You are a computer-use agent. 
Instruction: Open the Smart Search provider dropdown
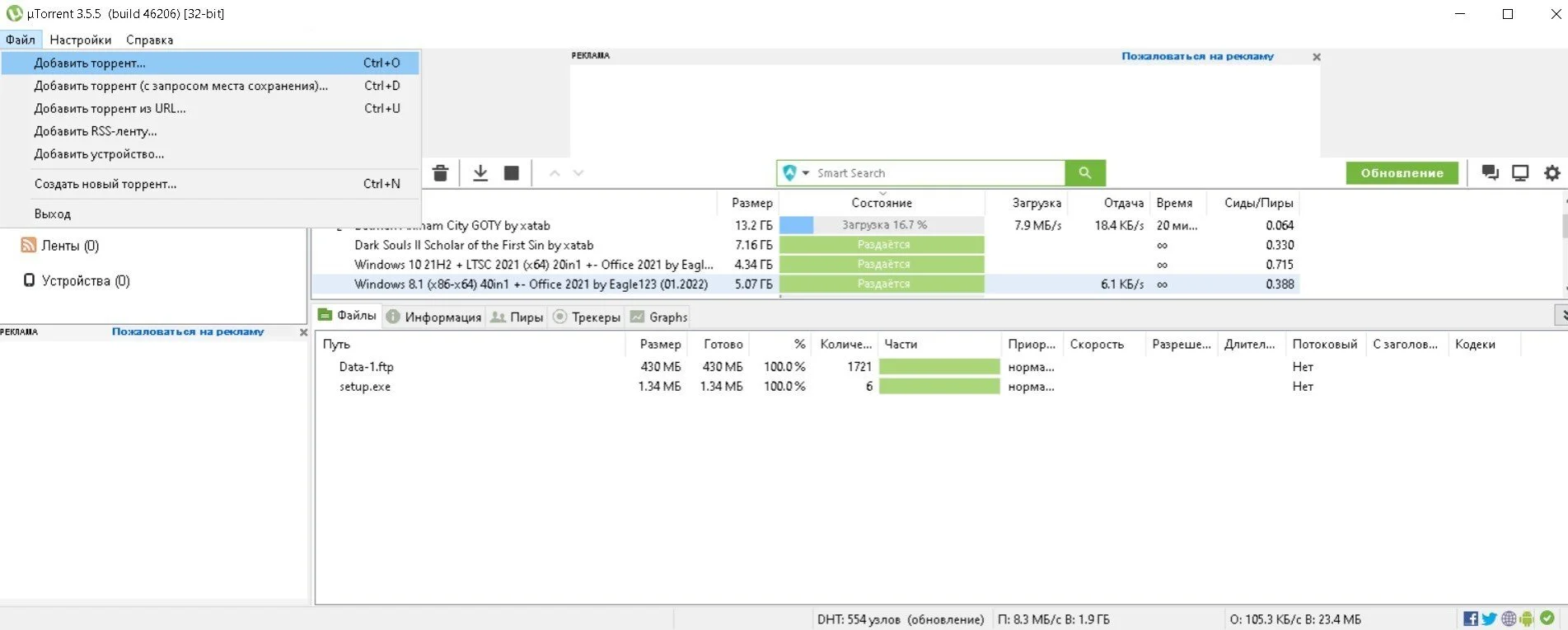[x=796, y=173]
